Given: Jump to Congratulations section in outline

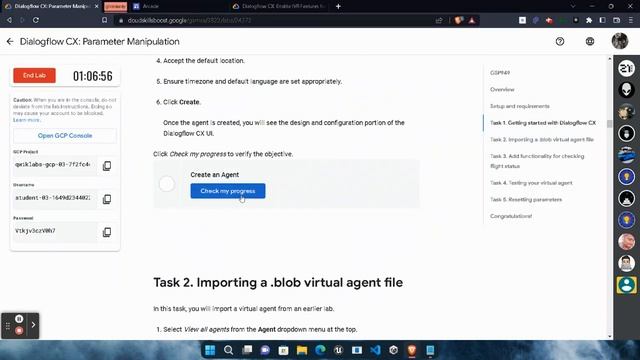Looking at the screenshot, I should (x=511, y=216).
